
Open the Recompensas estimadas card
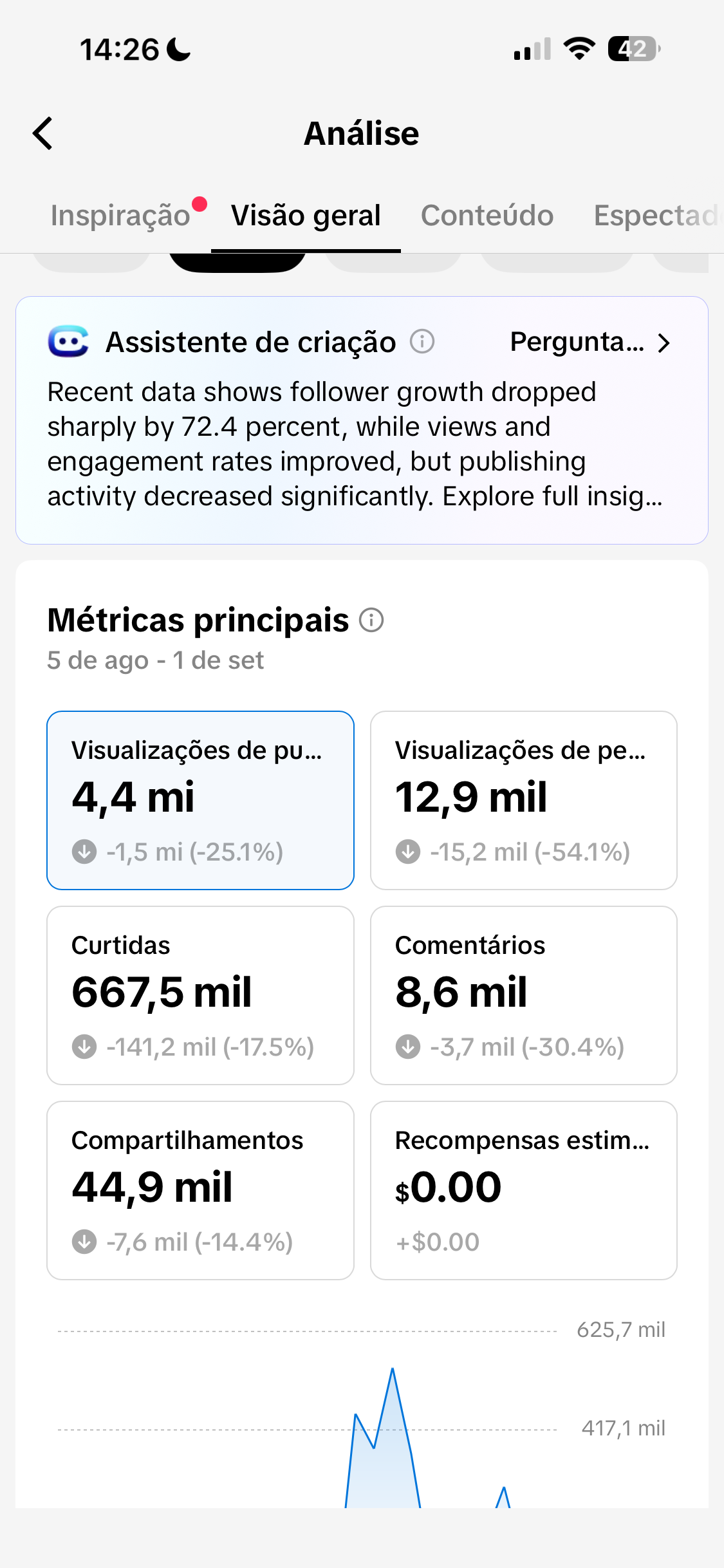[x=524, y=1190]
